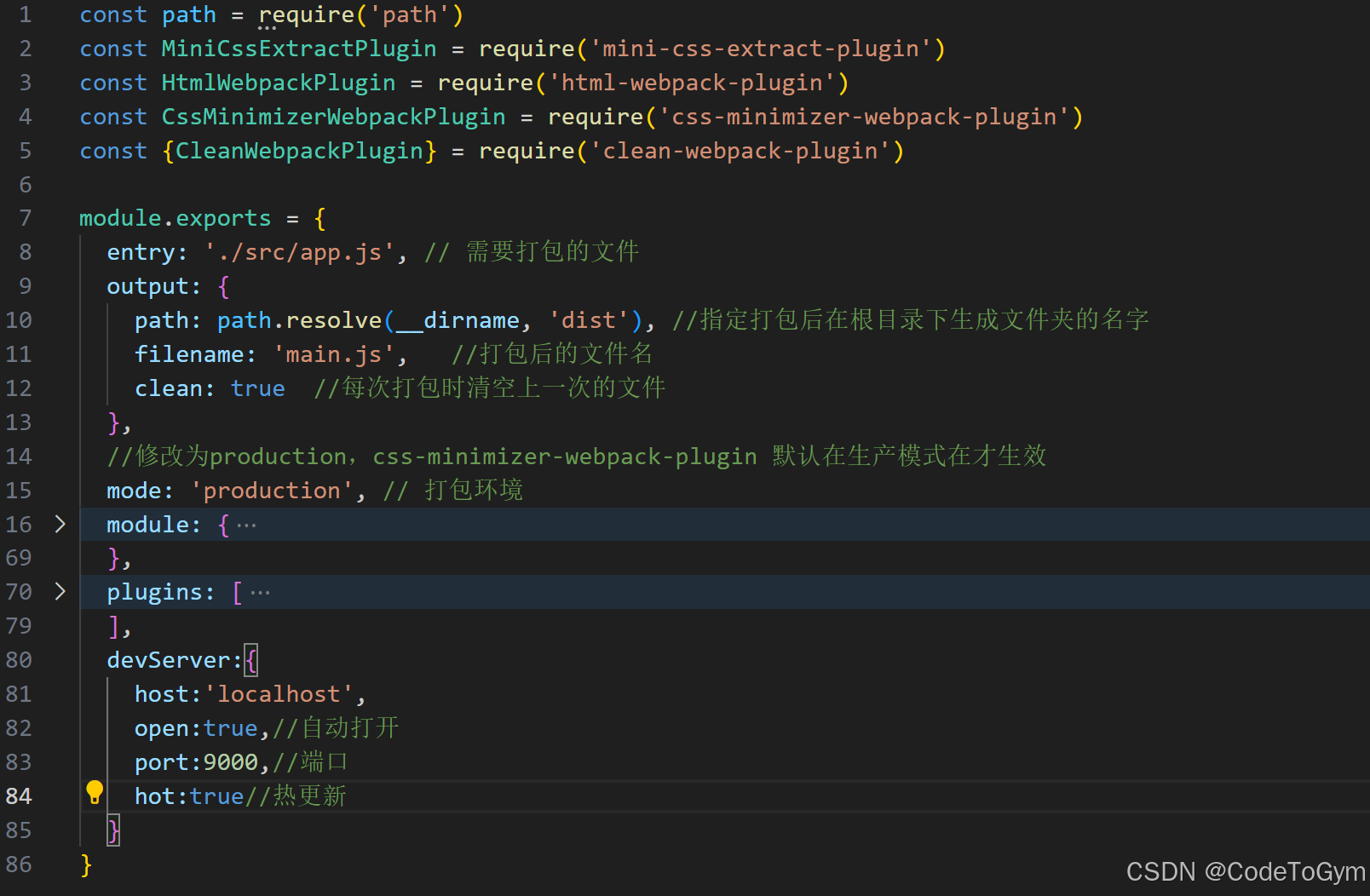Click the ellipsis to expand the plugins array
This screenshot has height=896, width=1370.
click(260, 591)
